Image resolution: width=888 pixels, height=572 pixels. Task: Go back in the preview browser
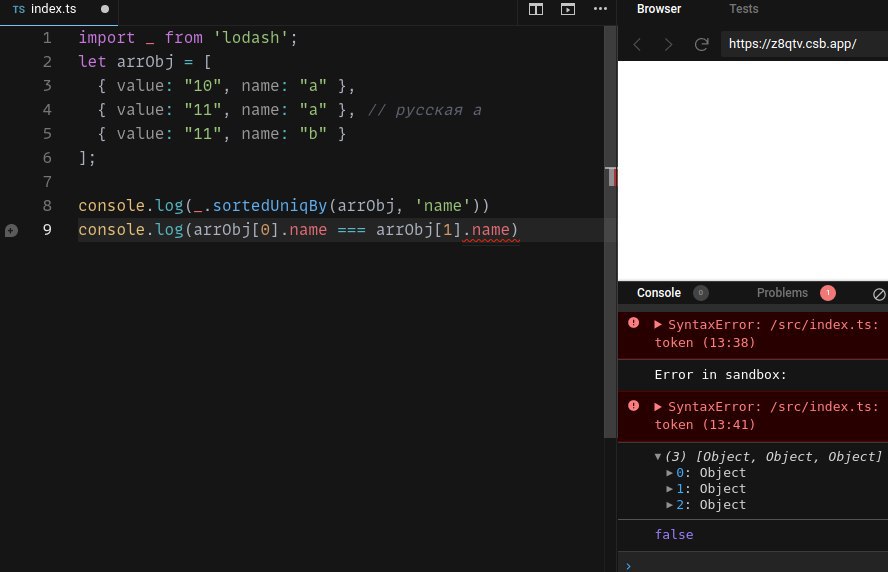637,44
